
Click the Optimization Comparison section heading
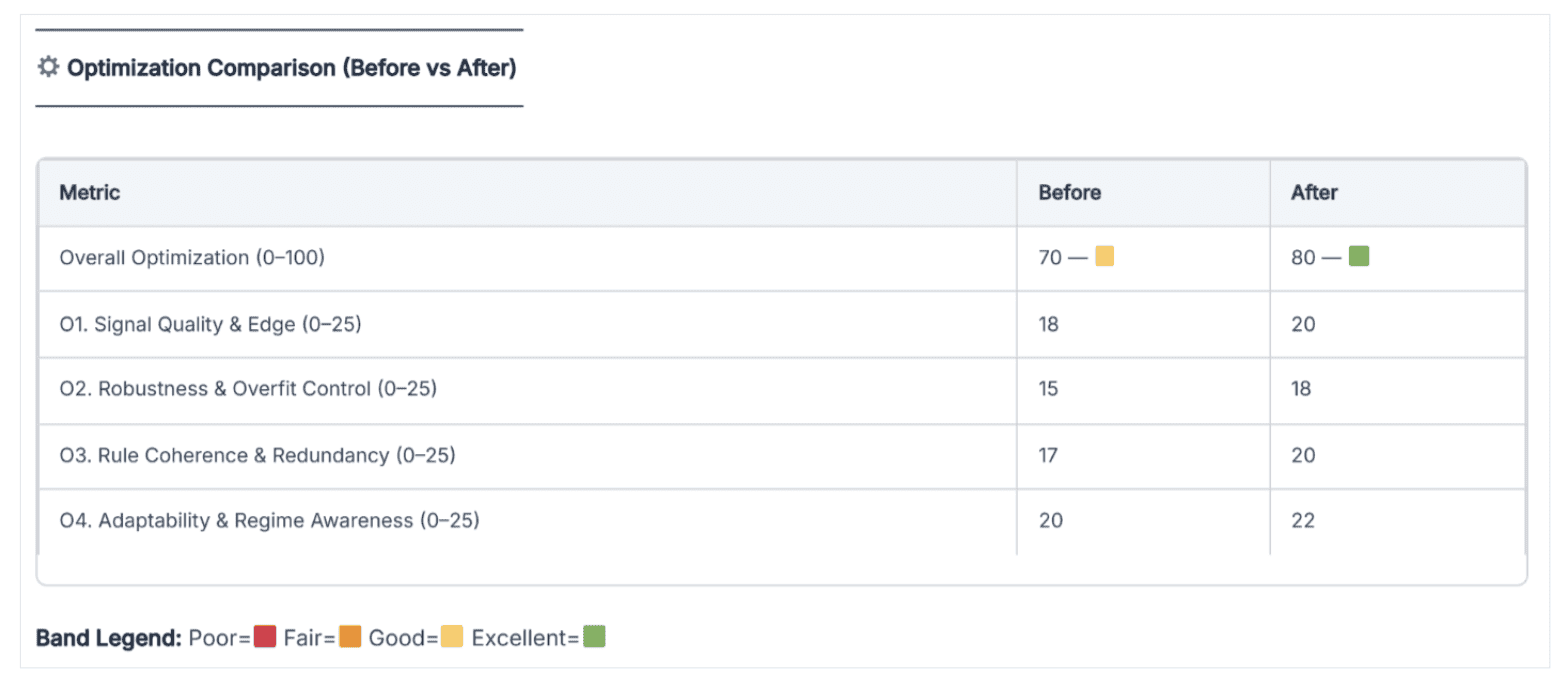pyautogui.click(x=291, y=69)
